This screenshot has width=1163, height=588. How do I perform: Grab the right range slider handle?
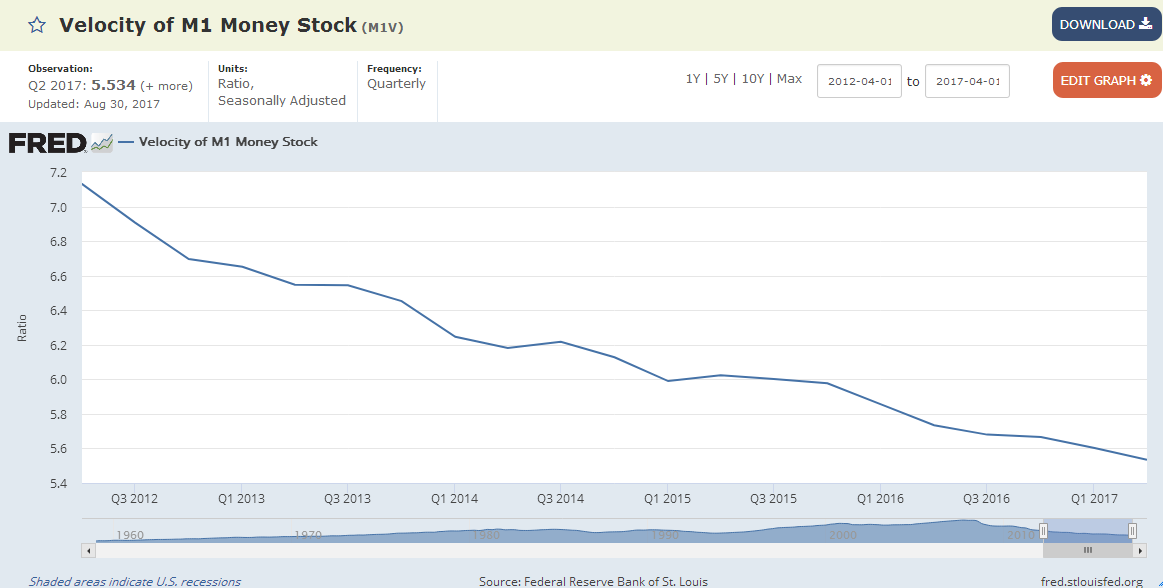1132,531
